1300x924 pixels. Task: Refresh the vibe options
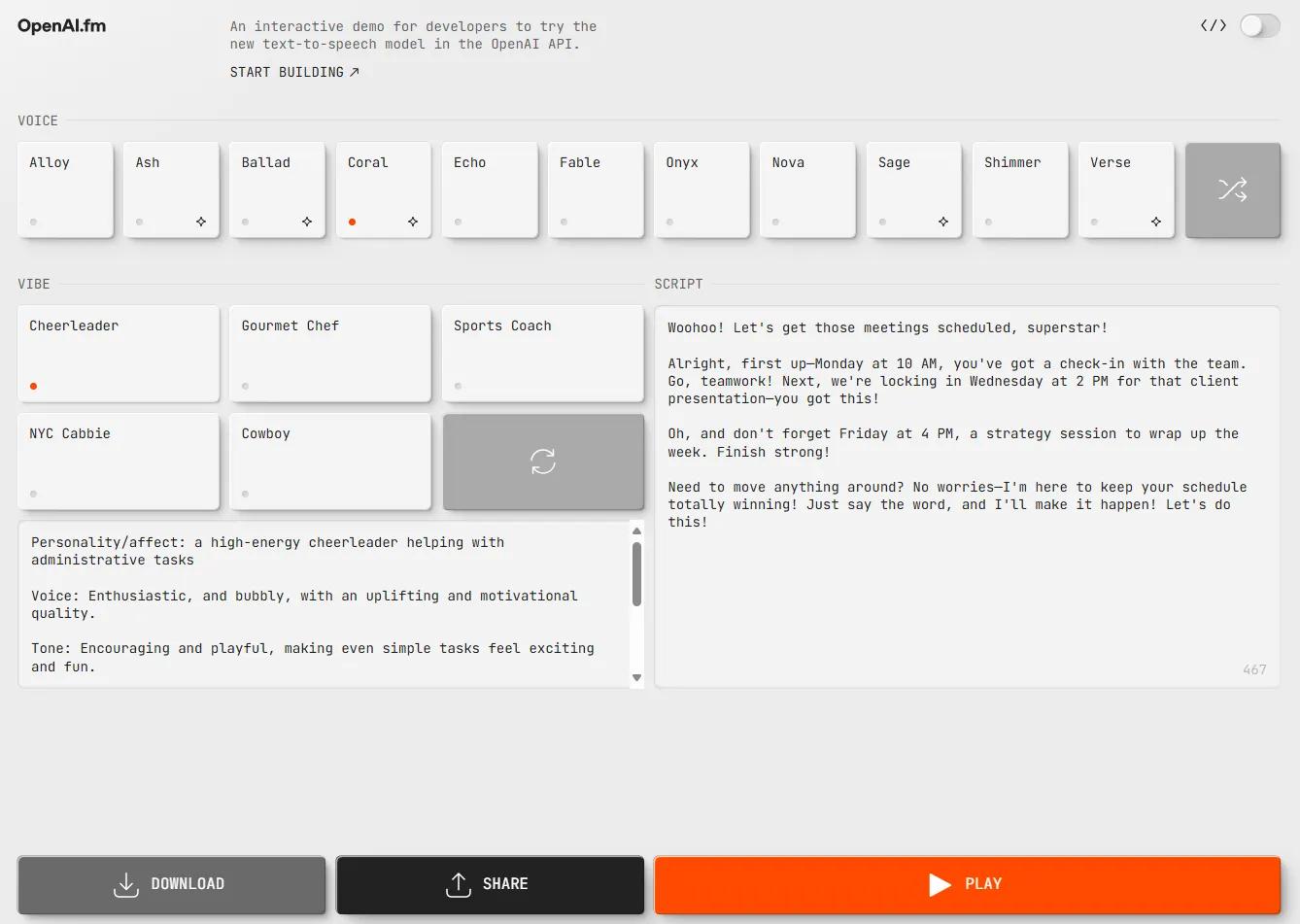pyautogui.click(x=543, y=462)
